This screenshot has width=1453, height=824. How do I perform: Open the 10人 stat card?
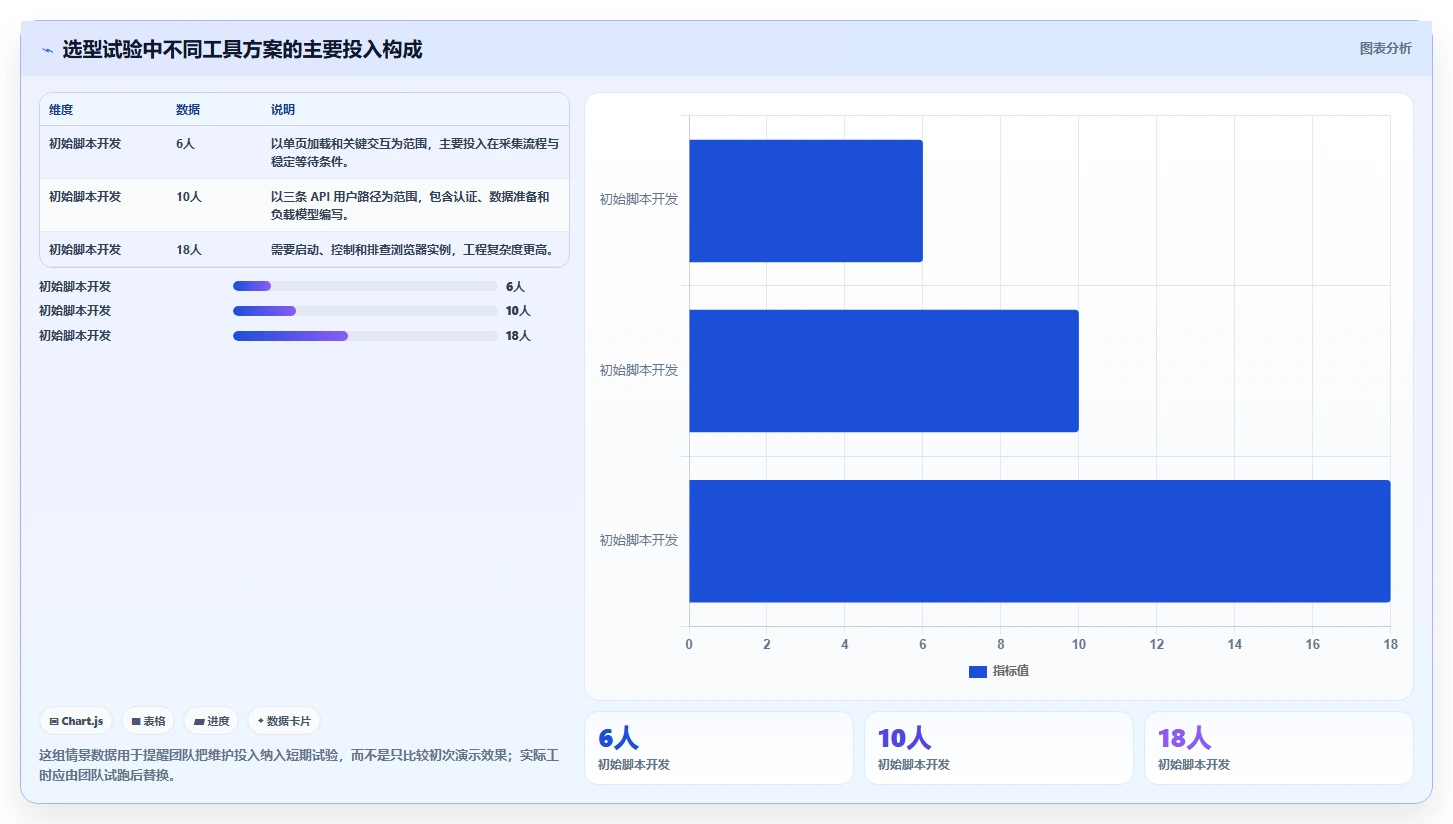point(998,748)
